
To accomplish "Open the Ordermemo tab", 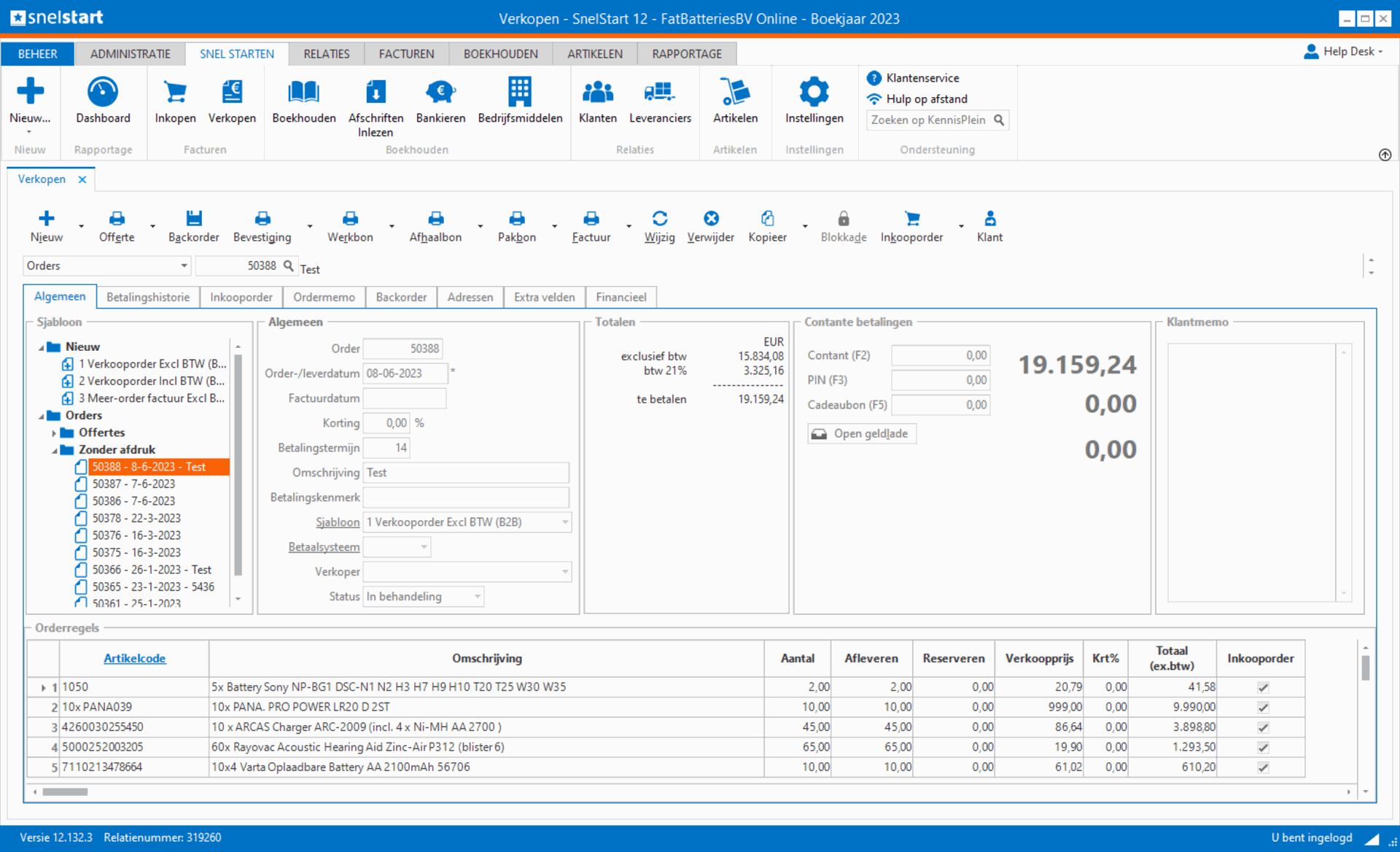I will click(x=324, y=297).
